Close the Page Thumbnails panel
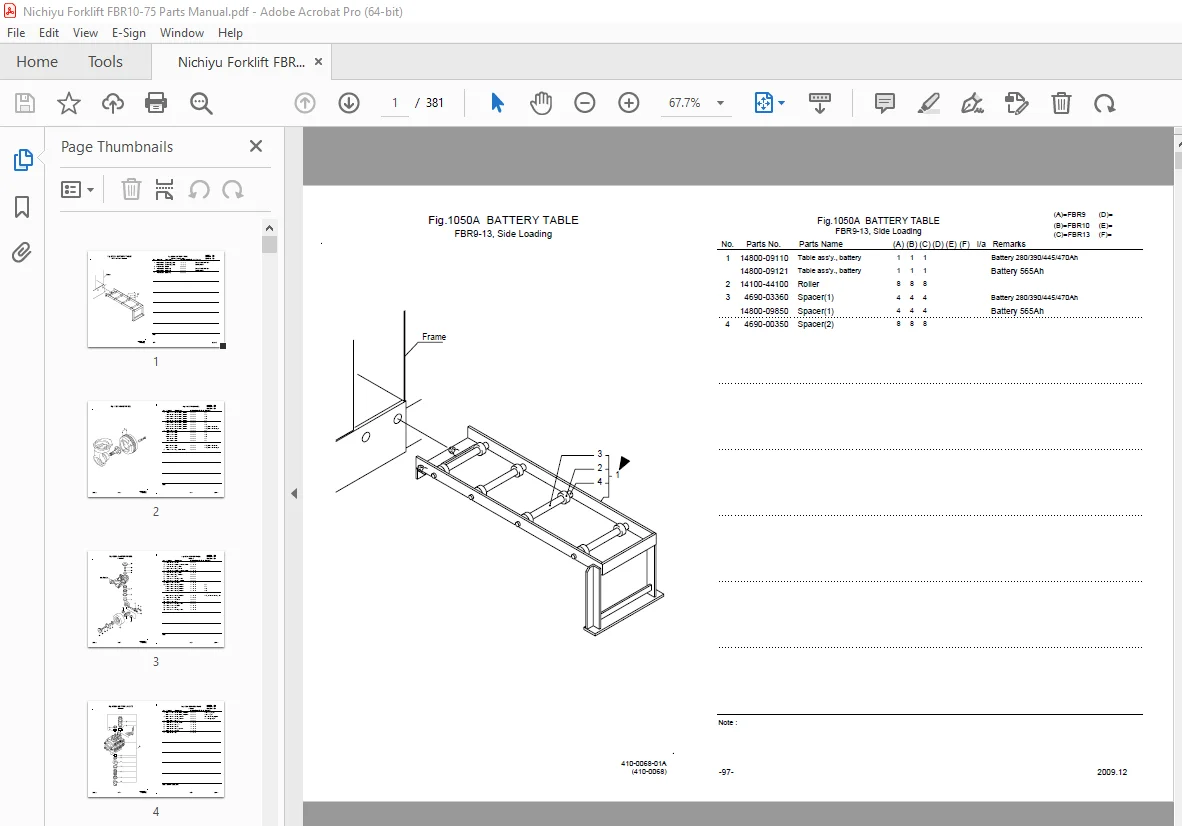The image size is (1182, 826). click(256, 146)
